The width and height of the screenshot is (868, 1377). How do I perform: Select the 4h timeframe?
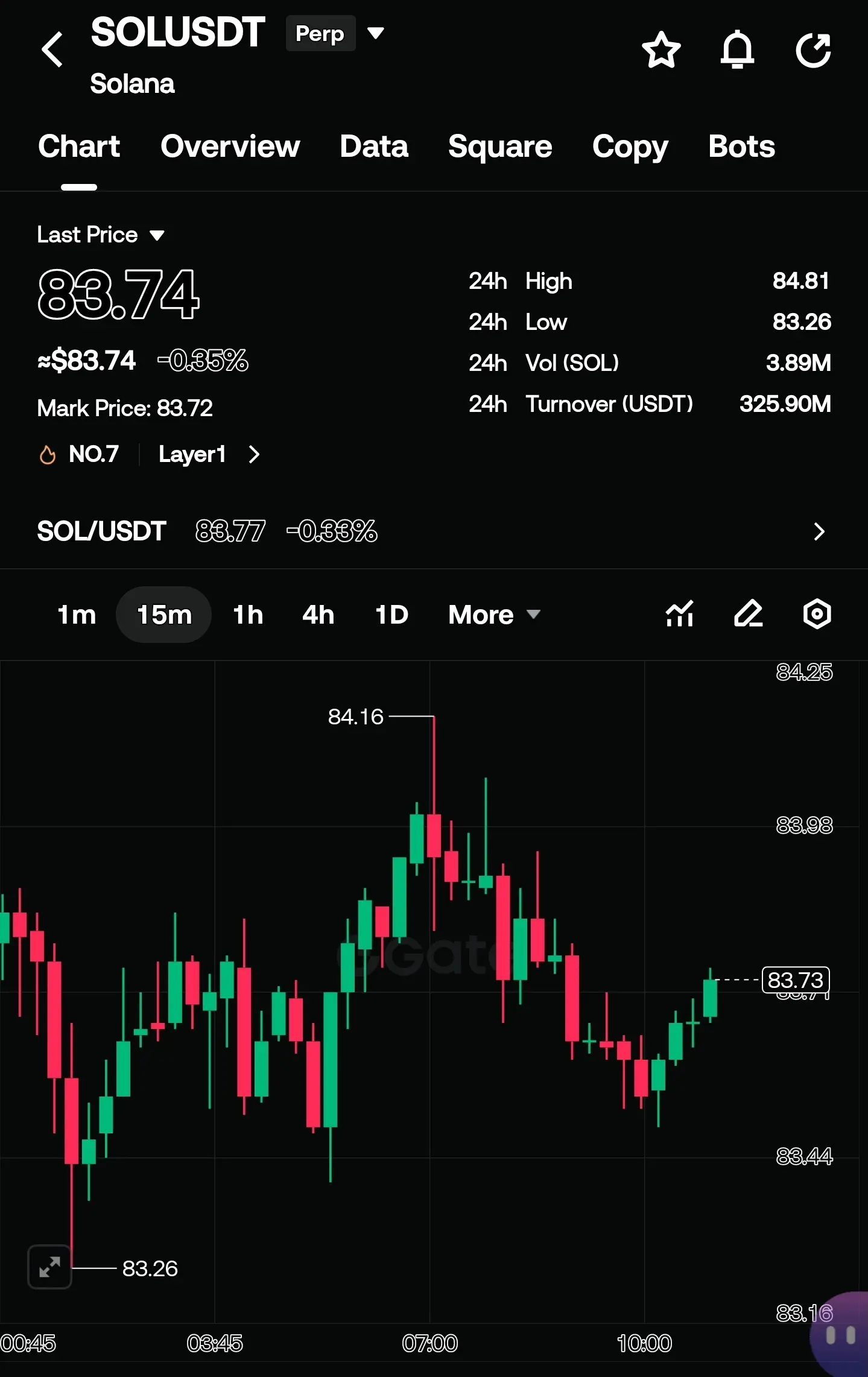[318, 615]
